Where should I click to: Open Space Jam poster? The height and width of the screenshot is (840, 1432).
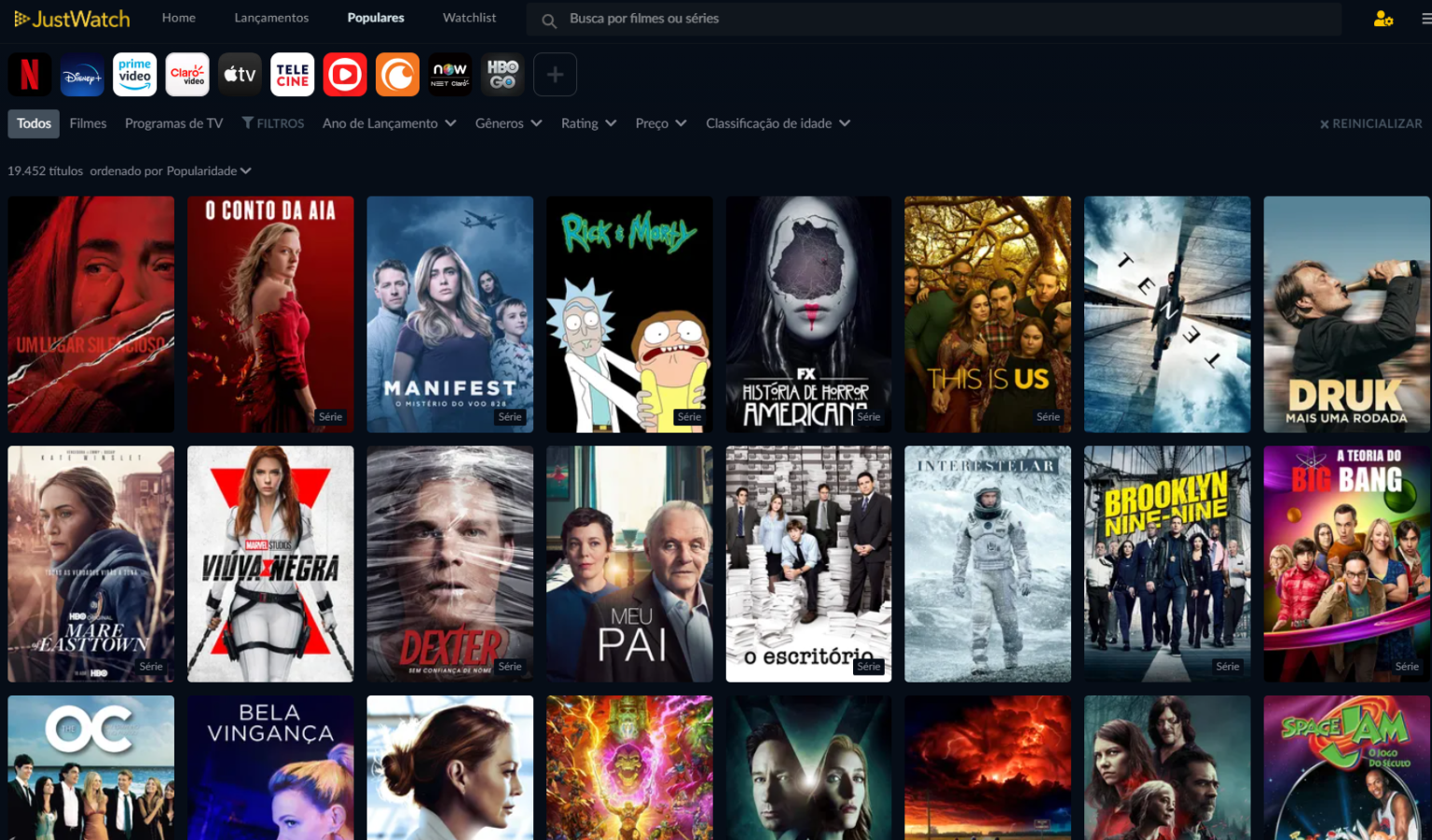[x=1346, y=767]
